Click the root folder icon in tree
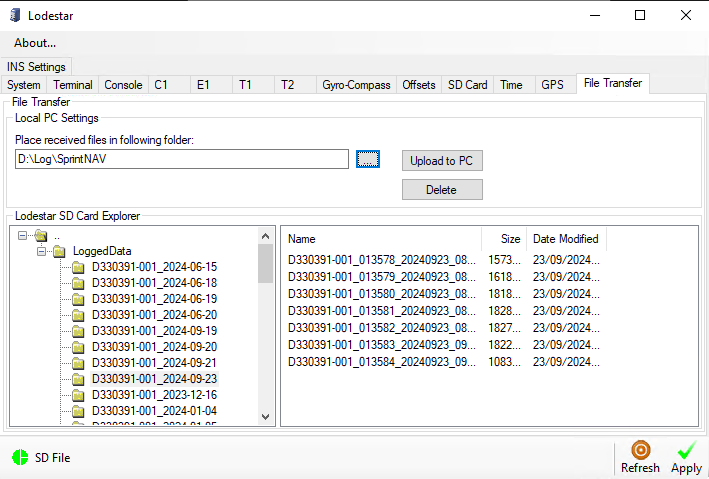Screen dimensions: 709x479 41,236
